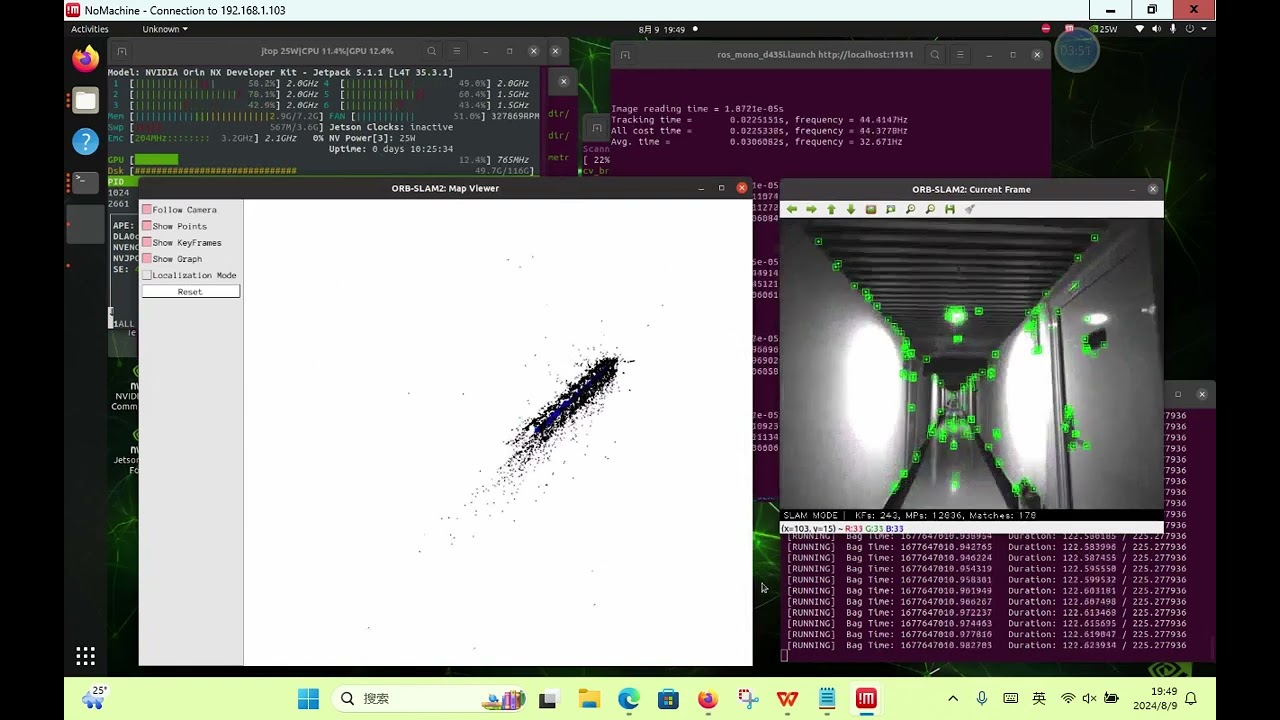1280x720 pixels.
Task: Open Snipping Tool on Windows taskbar
Action: 747,699
